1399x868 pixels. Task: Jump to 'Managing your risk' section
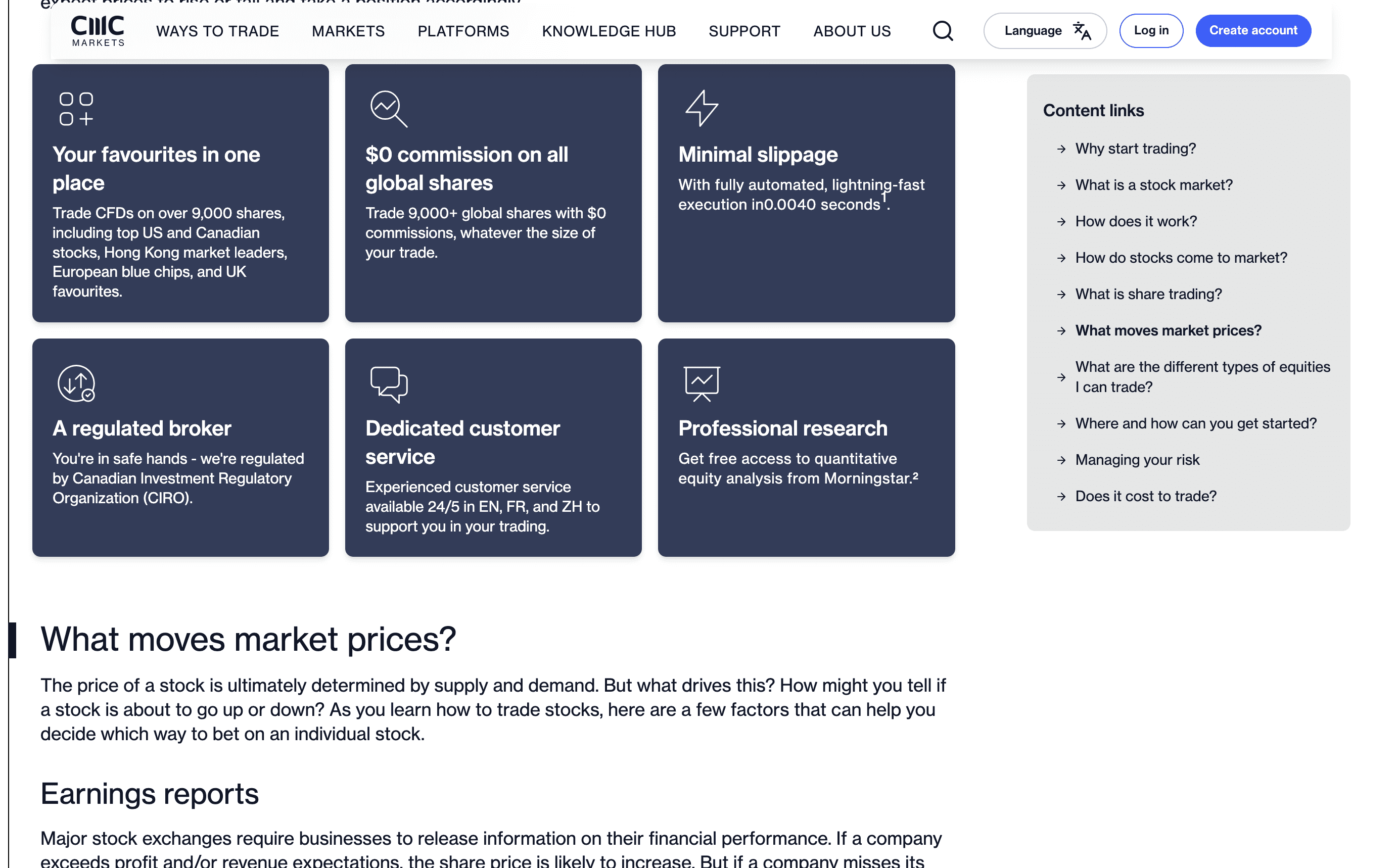point(1137,460)
